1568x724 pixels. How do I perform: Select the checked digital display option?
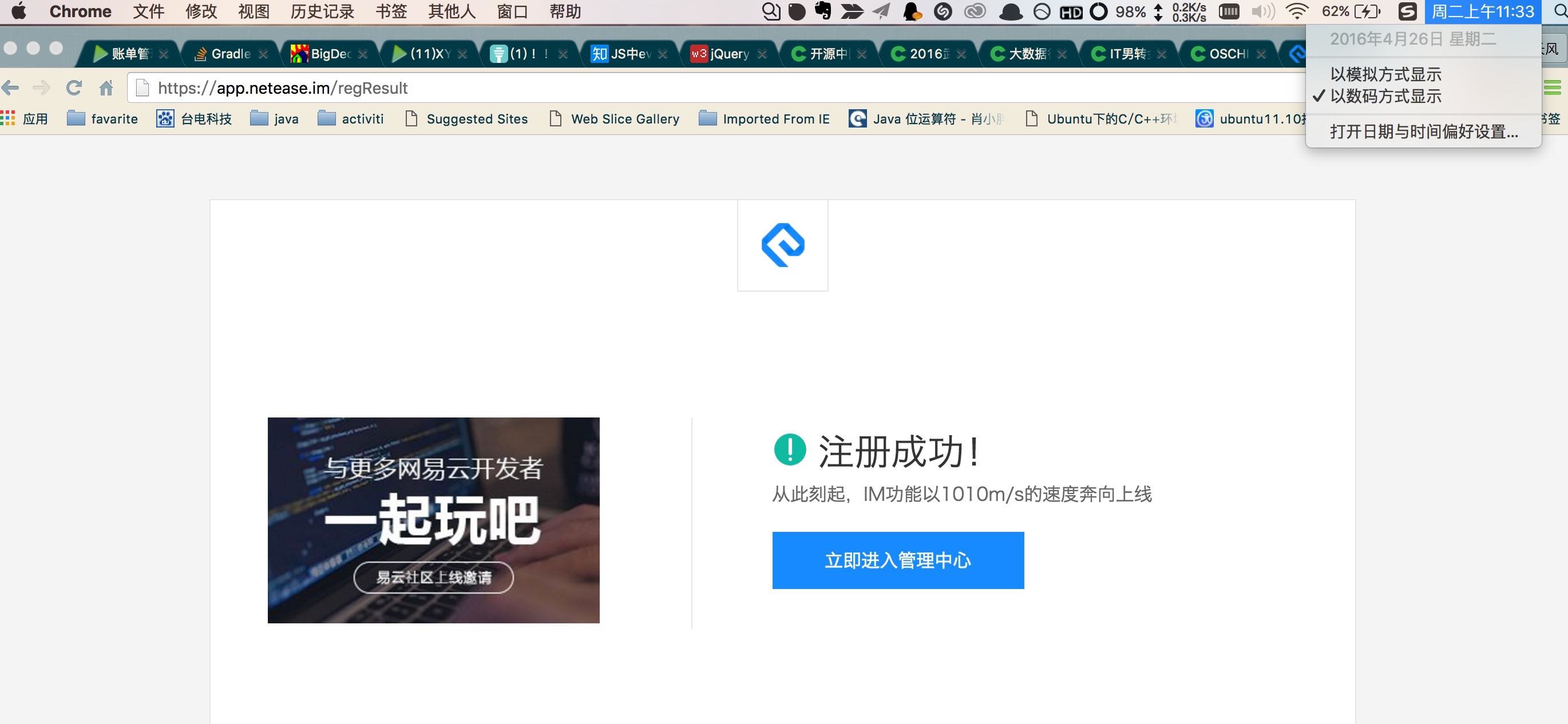pos(1385,96)
